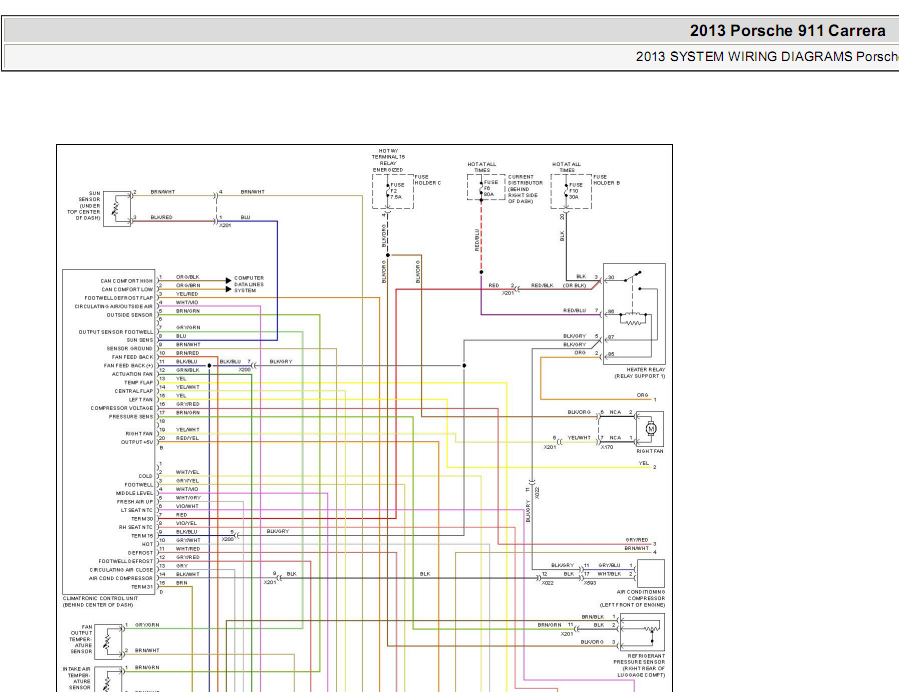The image size is (899, 692).
Task: Click the 'LT SEAT NTC' pin label
Action: (136, 510)
